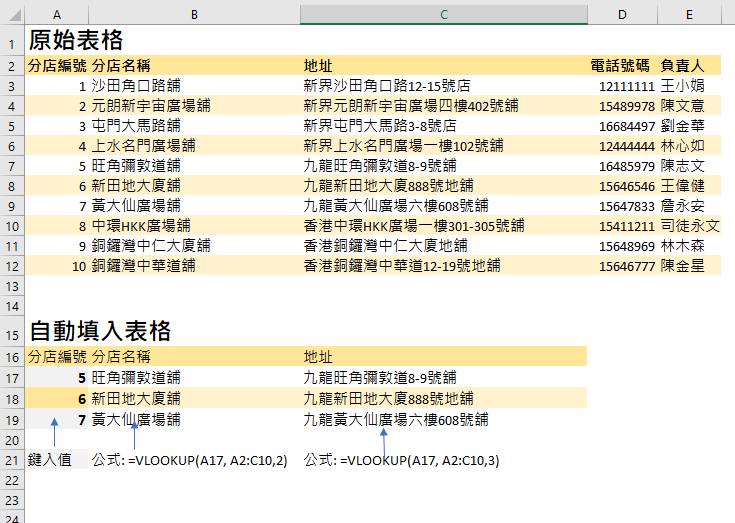Click the title cell 原始表格

[x=76, y=40]
